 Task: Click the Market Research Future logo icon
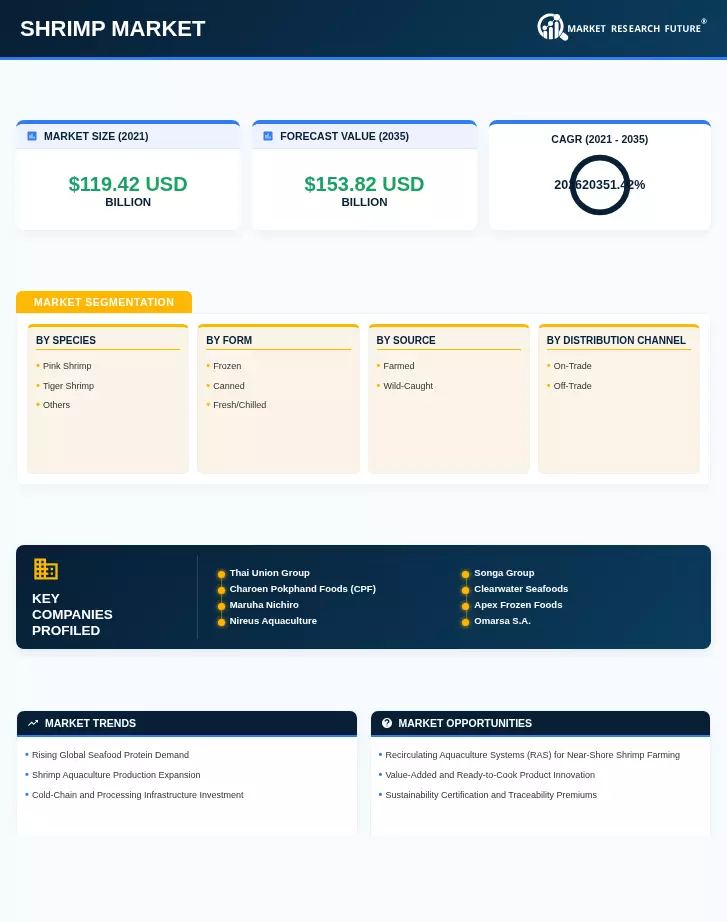click(552, 28)
